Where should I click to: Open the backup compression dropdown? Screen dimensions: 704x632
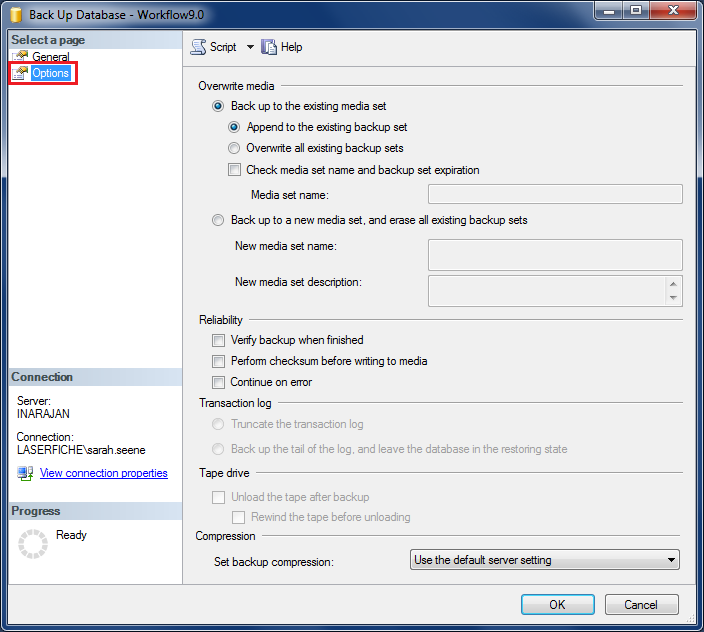(545, 560)
